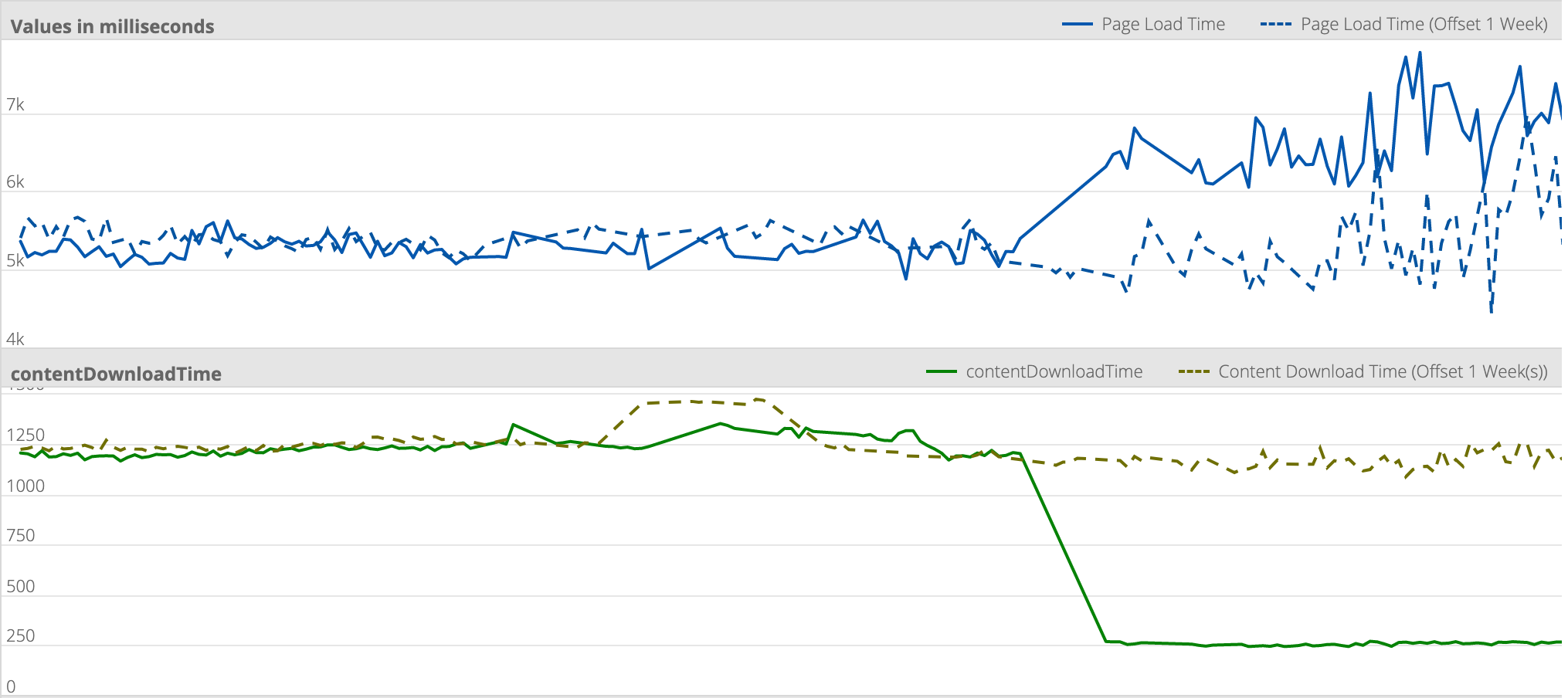The height and width of the screenshot is (698, 1568).
Task: Click the 250 y-axis label
Action: click(21, 636)
